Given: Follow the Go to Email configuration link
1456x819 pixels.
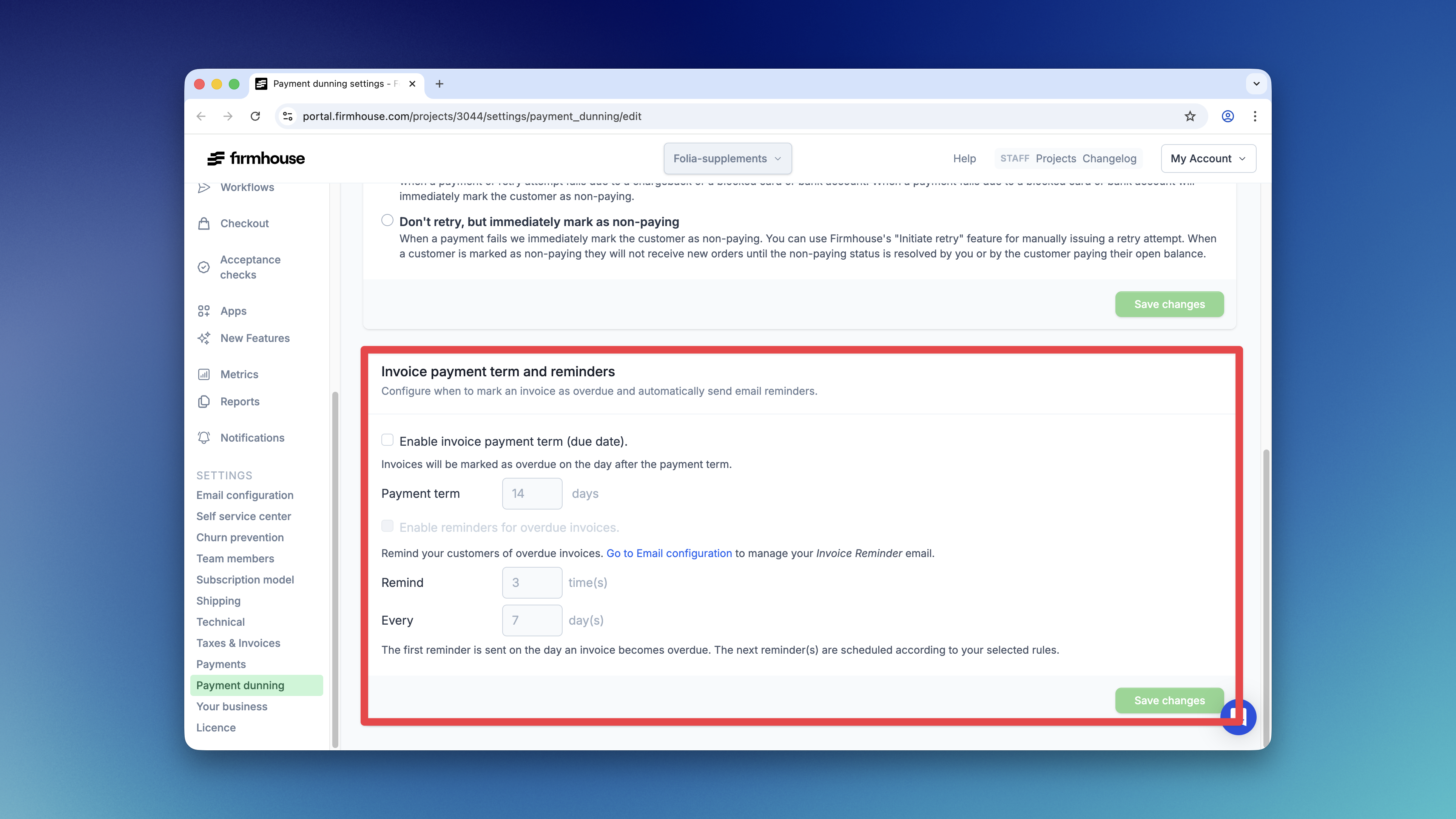Looking at the screenshot, I should [x=669, y=553].
